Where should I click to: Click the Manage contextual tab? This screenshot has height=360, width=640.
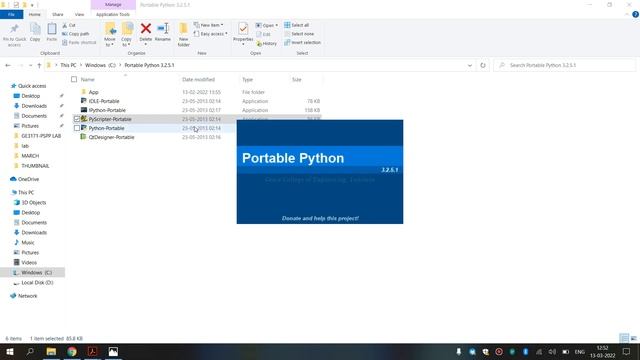[x=113, y=4]
